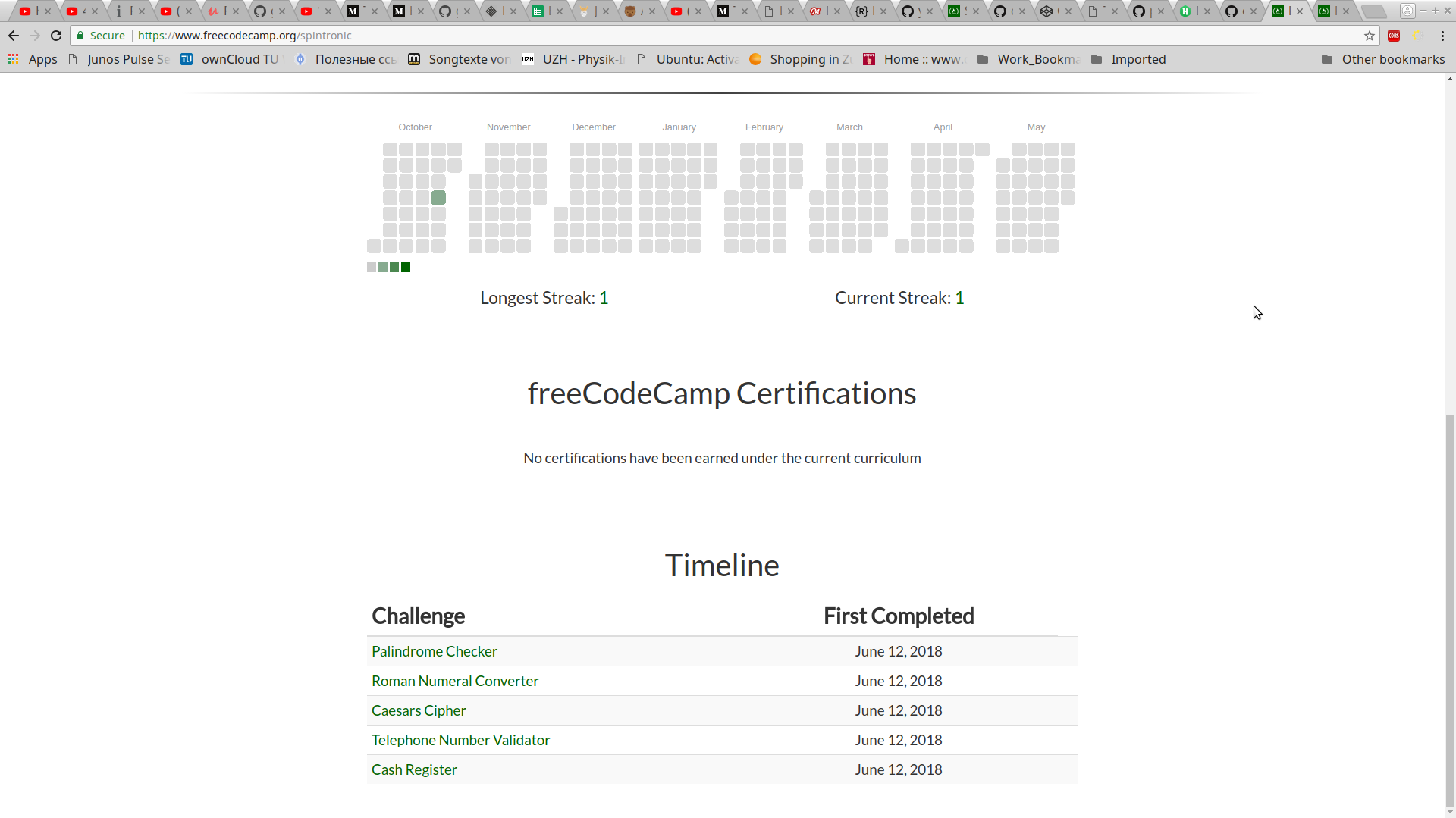Toggle the bookmark star for this page
This screenshot has height=818, width=1456.
coord(1370,36)
